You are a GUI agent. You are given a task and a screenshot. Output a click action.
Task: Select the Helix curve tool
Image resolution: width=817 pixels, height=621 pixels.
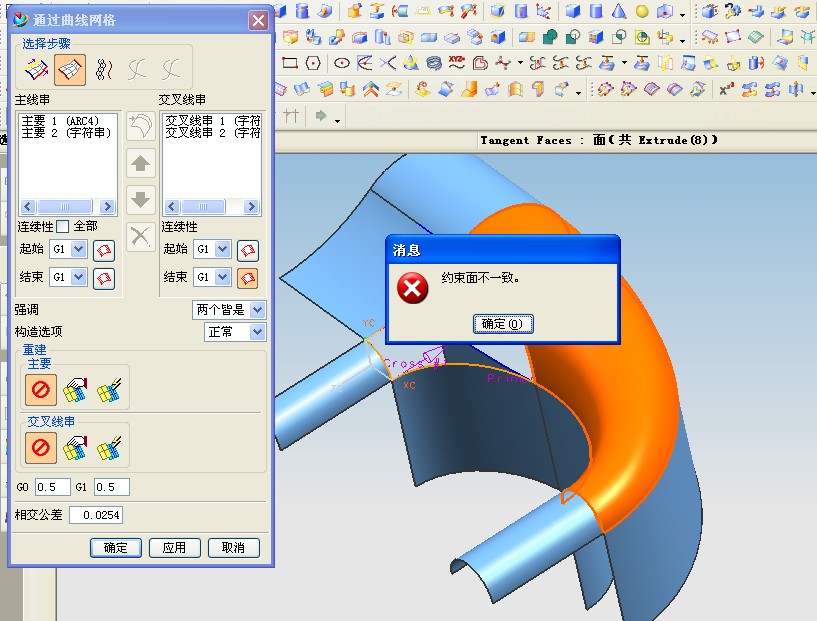coord(434,64)
